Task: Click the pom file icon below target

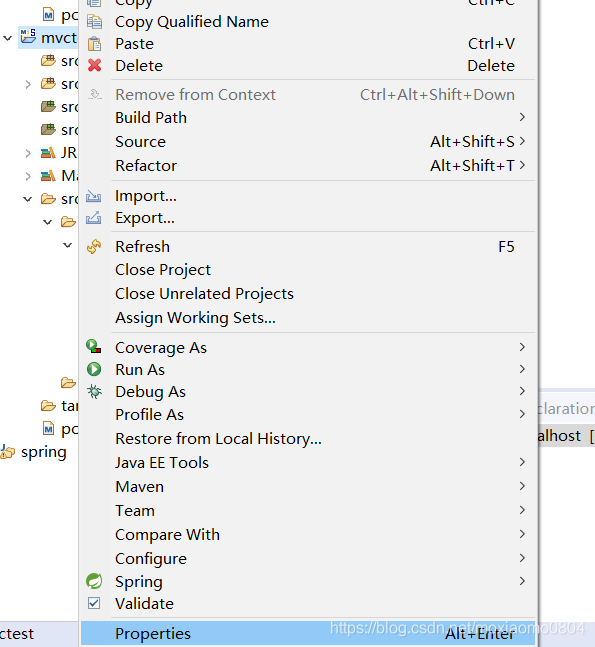Action: click(x=49, y=429)
